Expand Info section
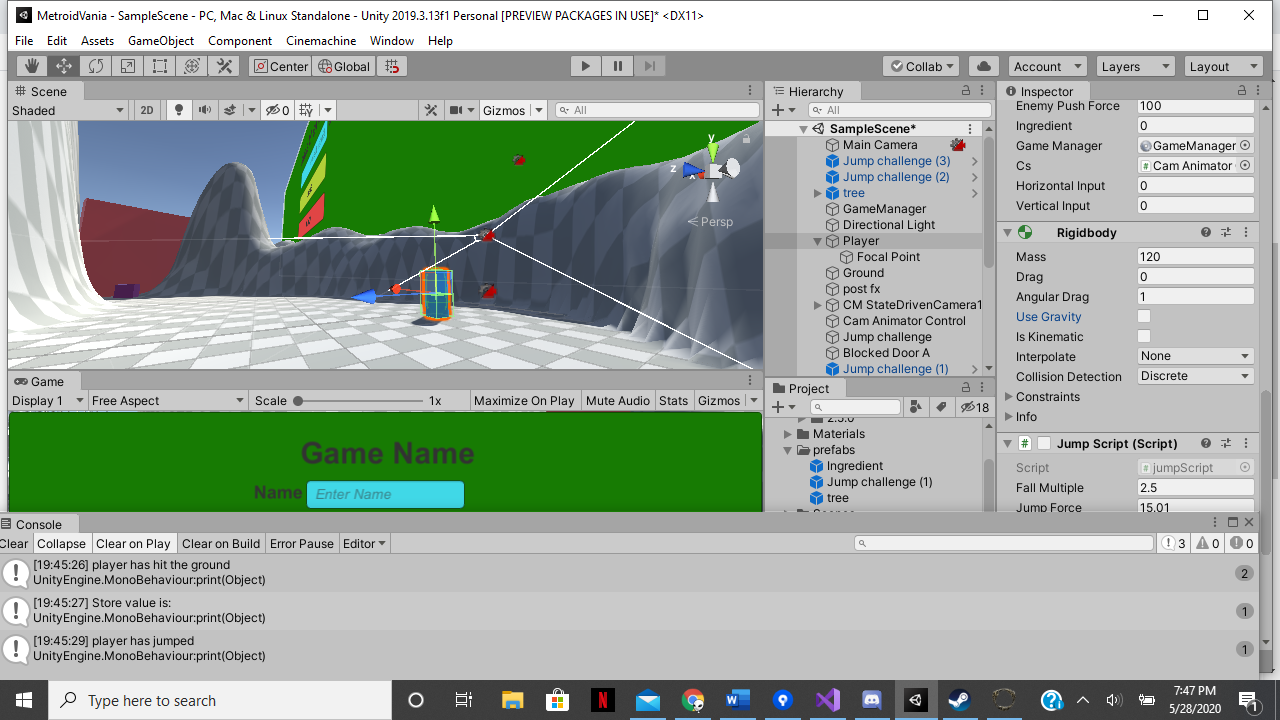 point(1008,417)
